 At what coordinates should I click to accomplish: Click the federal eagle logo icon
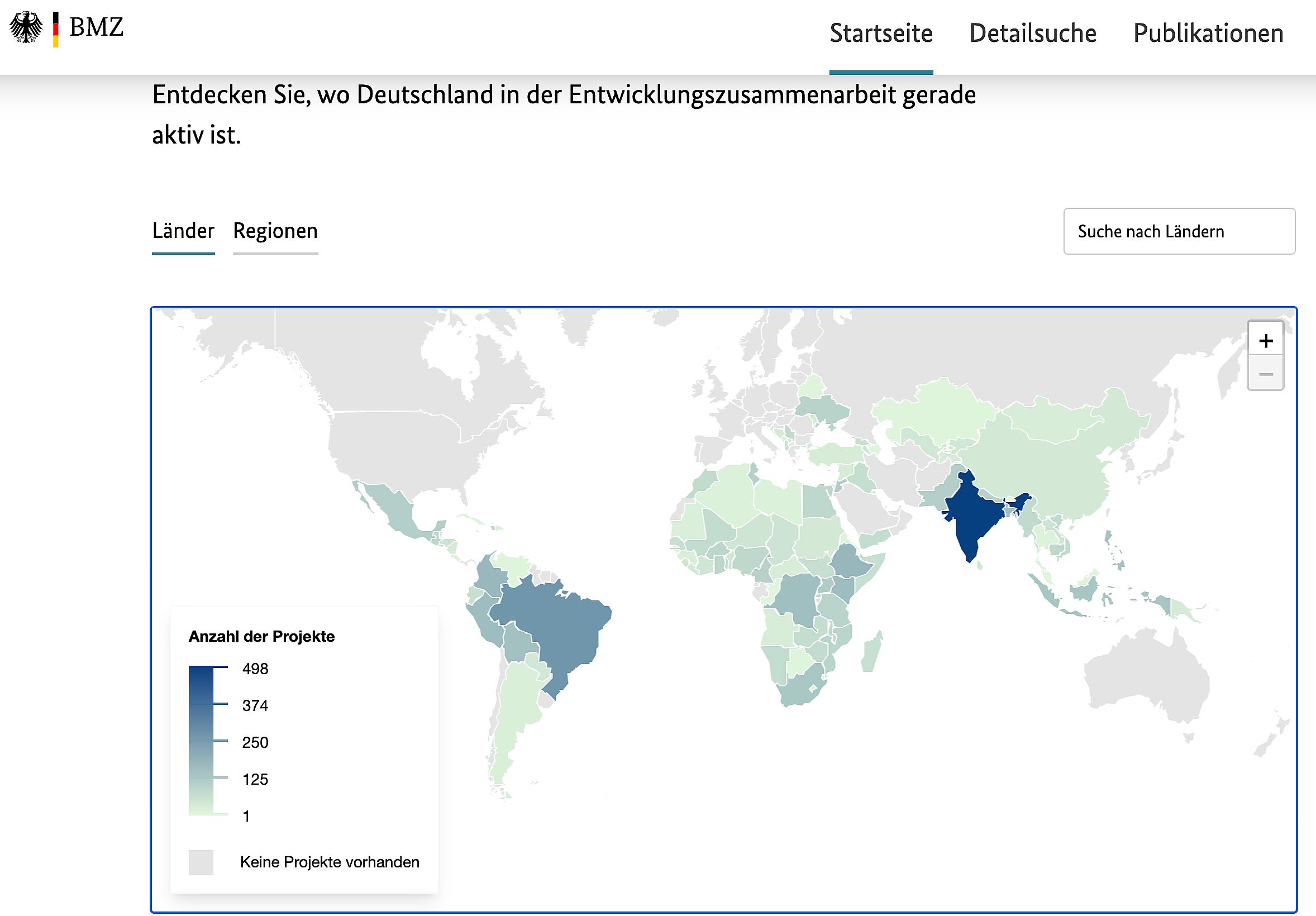click(x=26, y=27)
